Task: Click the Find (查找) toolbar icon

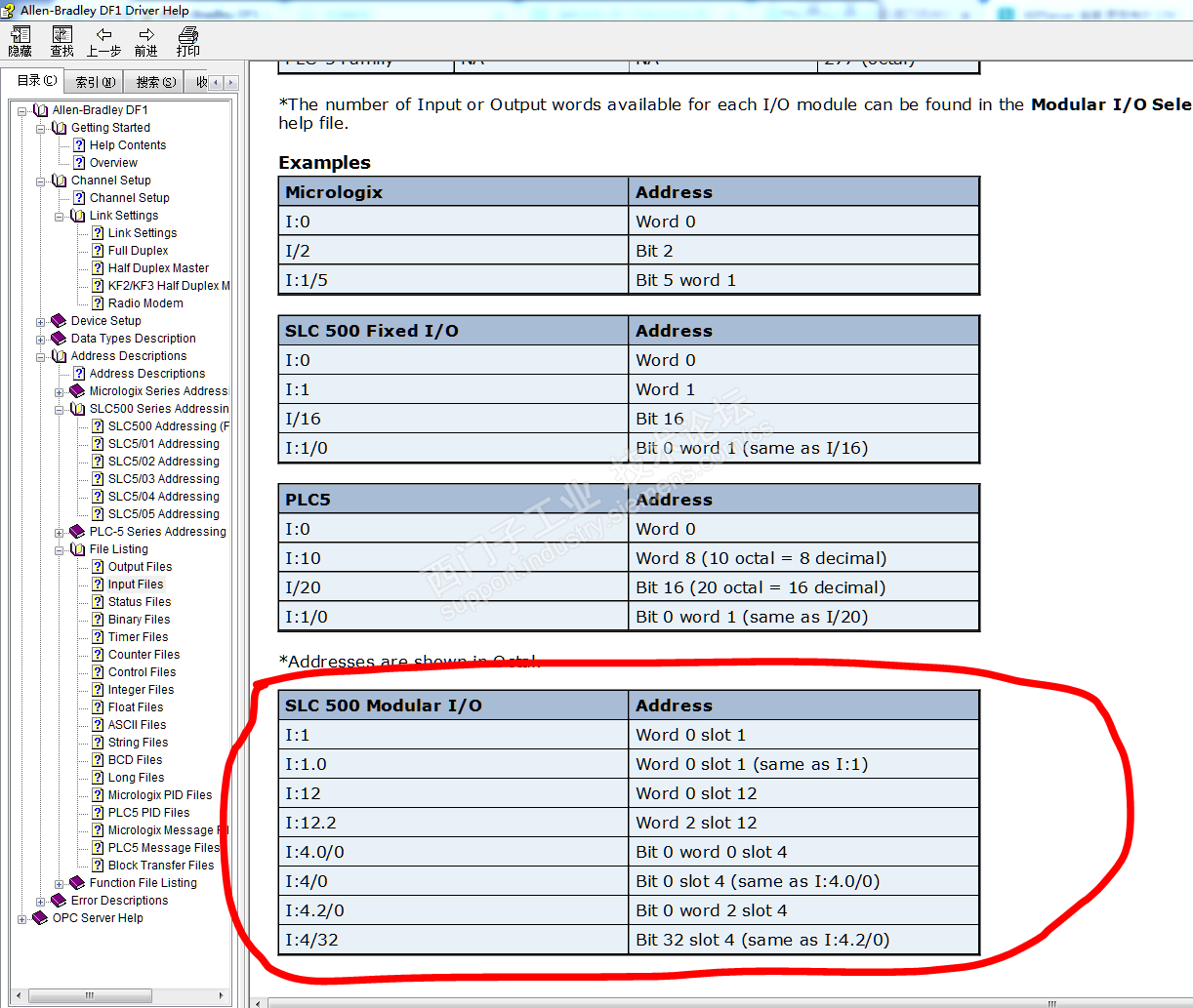Action: pos(62,42)
